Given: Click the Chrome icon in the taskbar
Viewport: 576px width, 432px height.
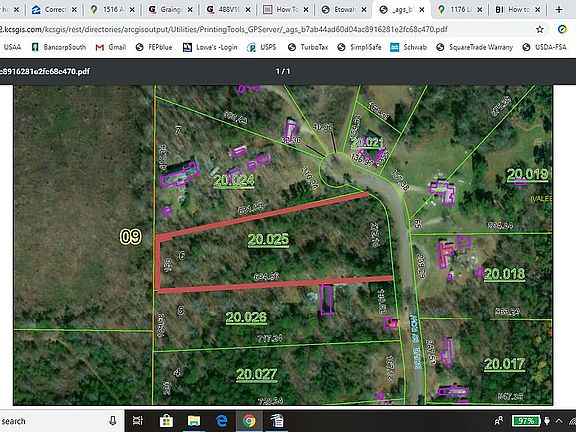Looking at the screenshot, I should (x=249, y=421).
